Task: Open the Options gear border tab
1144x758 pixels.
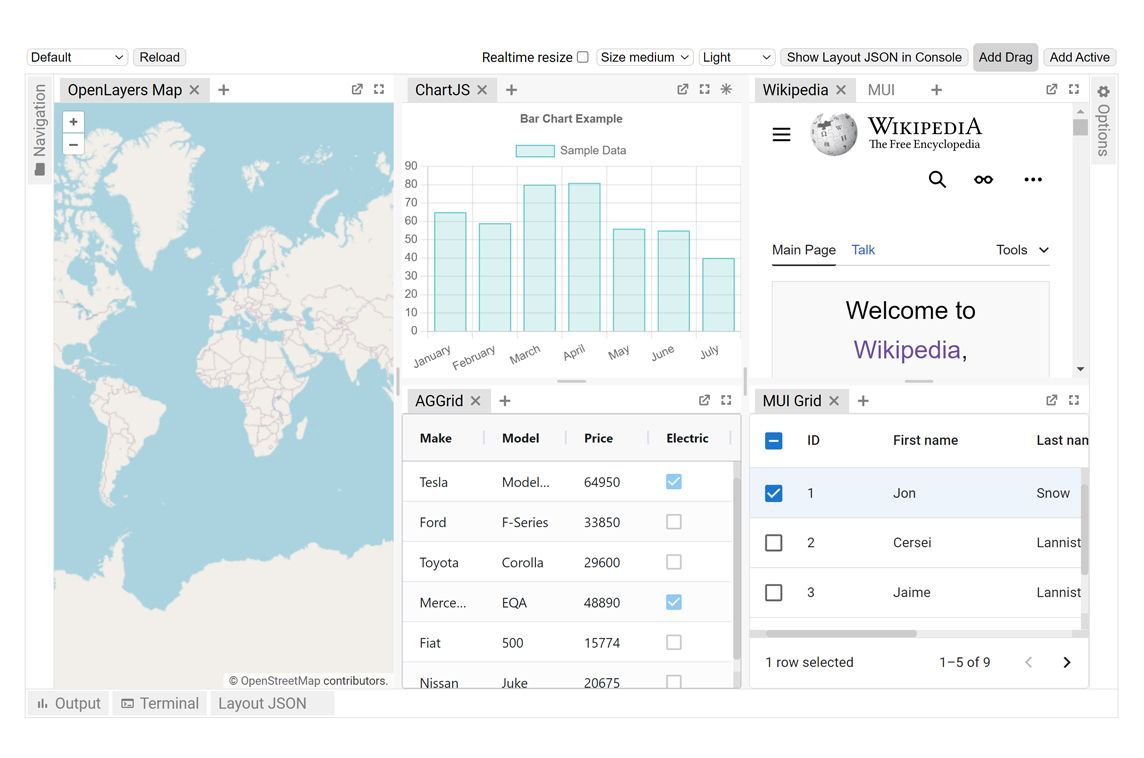Action: click(1103, 120)
